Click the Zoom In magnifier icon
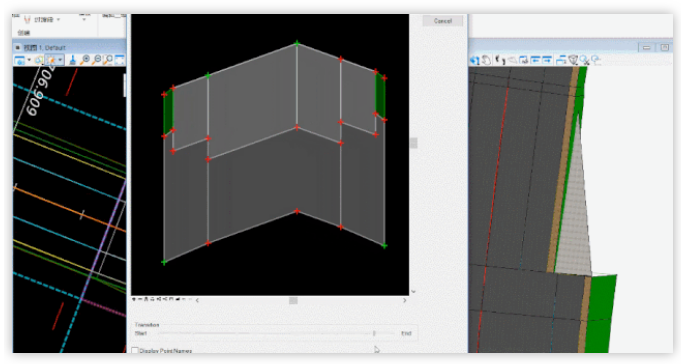 pyautogui.click(x=86, y=60)
